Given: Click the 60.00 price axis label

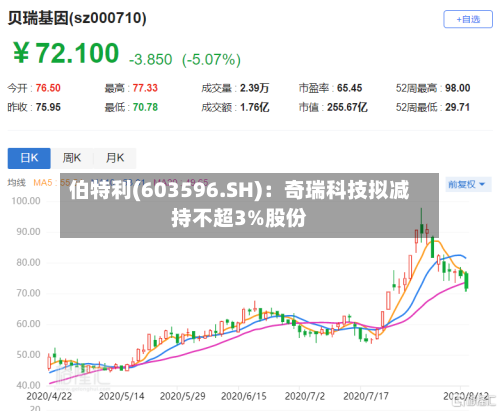Looking at the screenshot, I should point(28,324).
